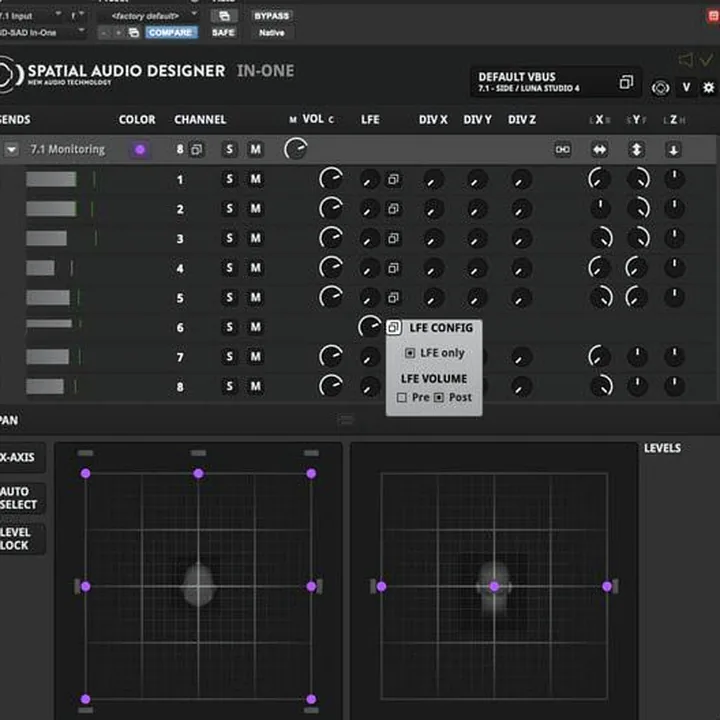Click the preset library icon above SAFE
This screenshot has height=720, width=720.
click(224, 16)
